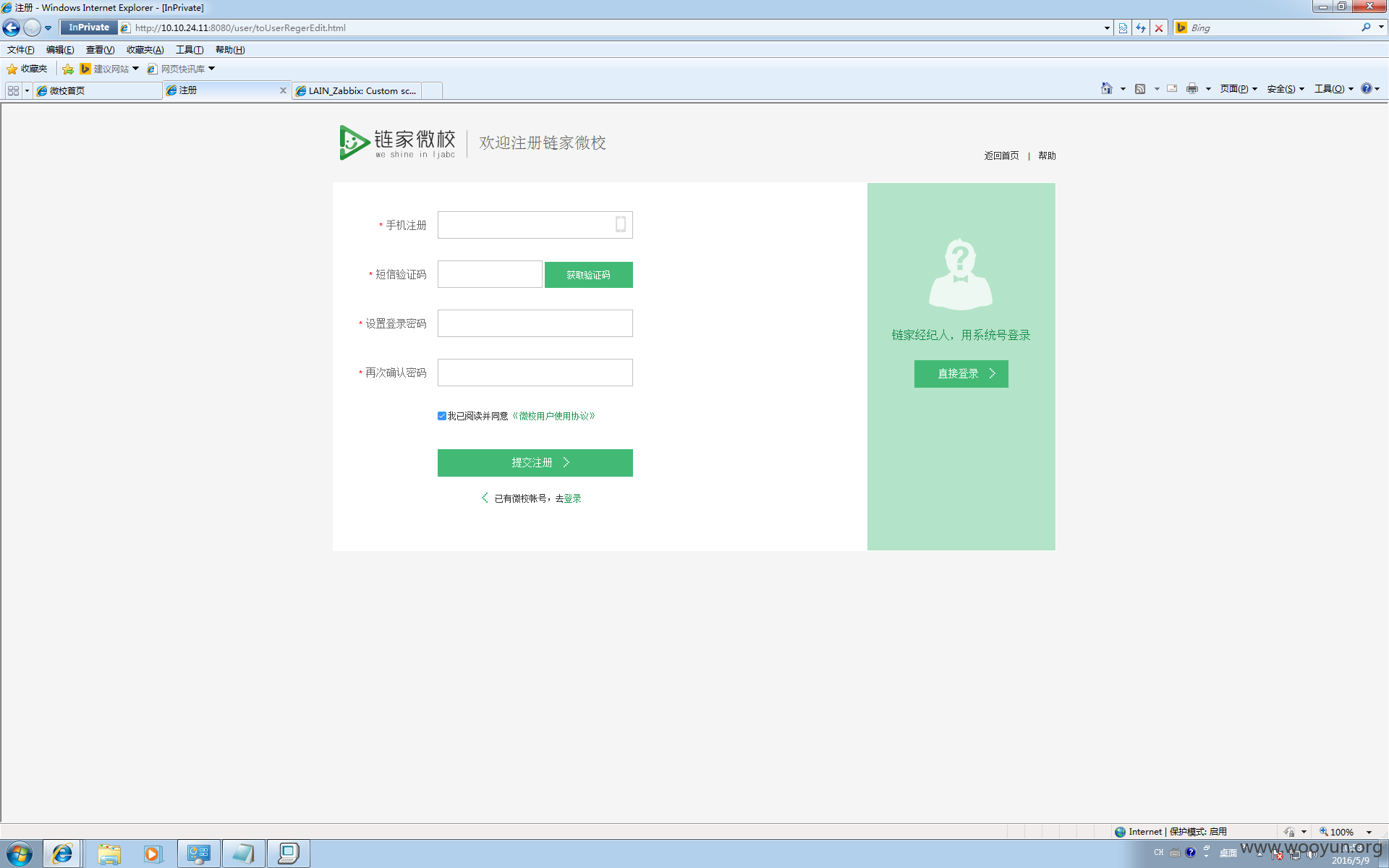Open Windows Media Player taskbar icon

(x=153, y=854)
